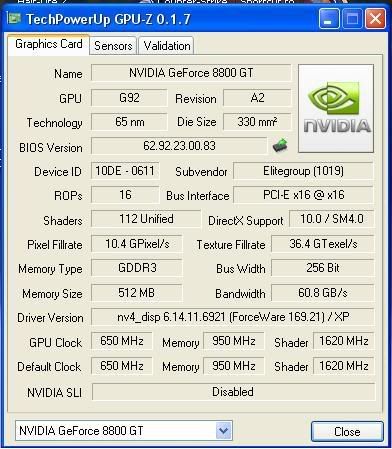Click the BIOS Version field 62.92.23.00.83
Viewport: 392px width, 449px height.
[179, 146]
